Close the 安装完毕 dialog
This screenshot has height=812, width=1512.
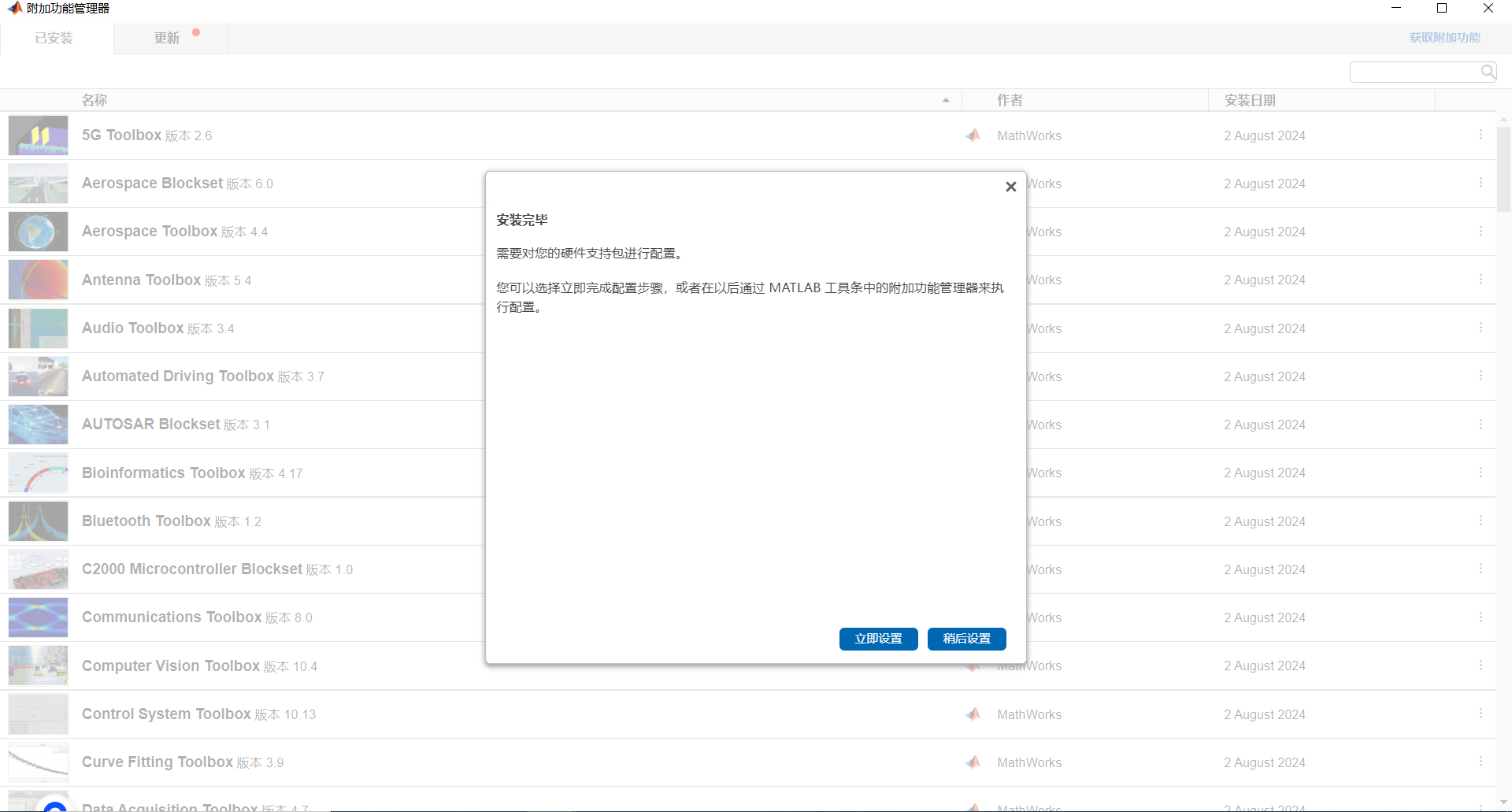[1011, 187]
